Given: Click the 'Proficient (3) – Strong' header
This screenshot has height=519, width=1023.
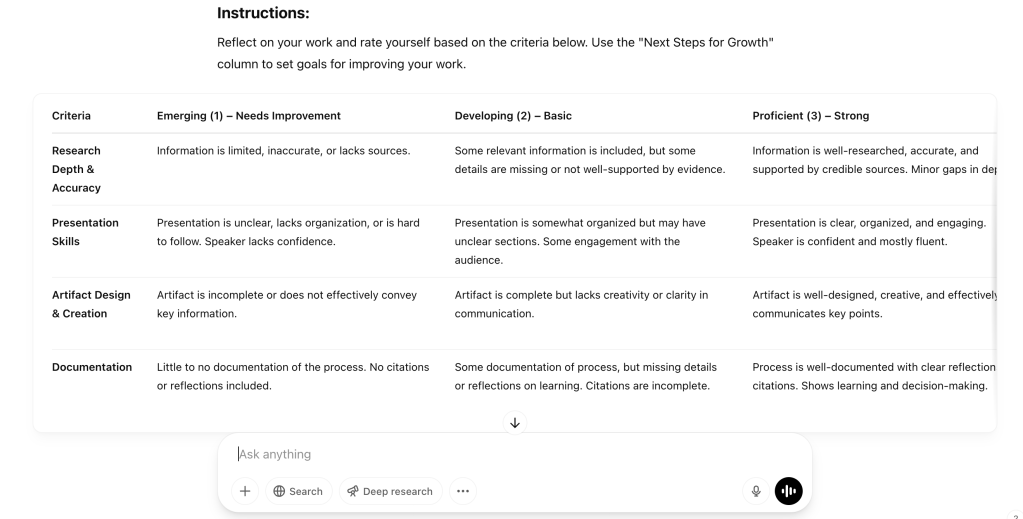Looking at the screenshot, I should pos(810,116).
